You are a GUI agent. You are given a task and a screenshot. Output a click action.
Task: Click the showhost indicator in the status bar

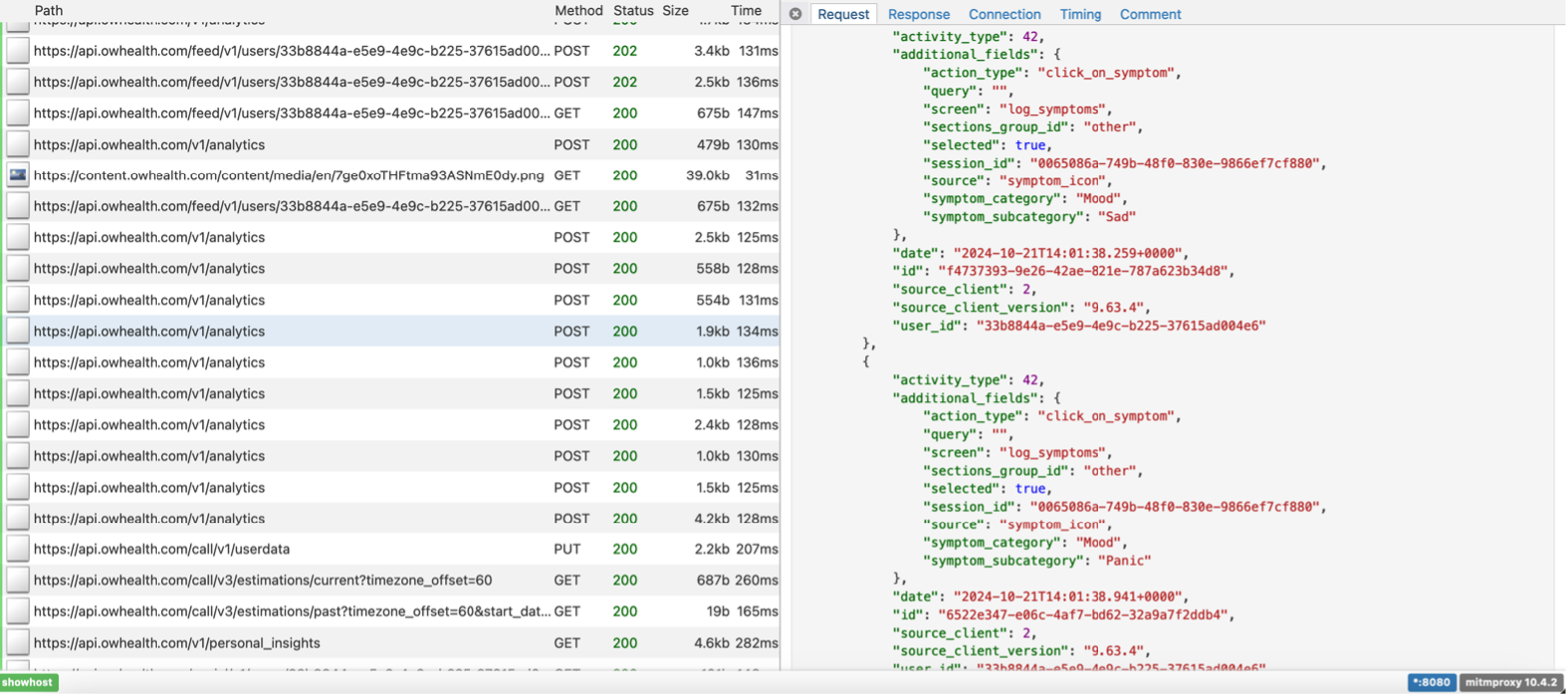coord(29,683)
